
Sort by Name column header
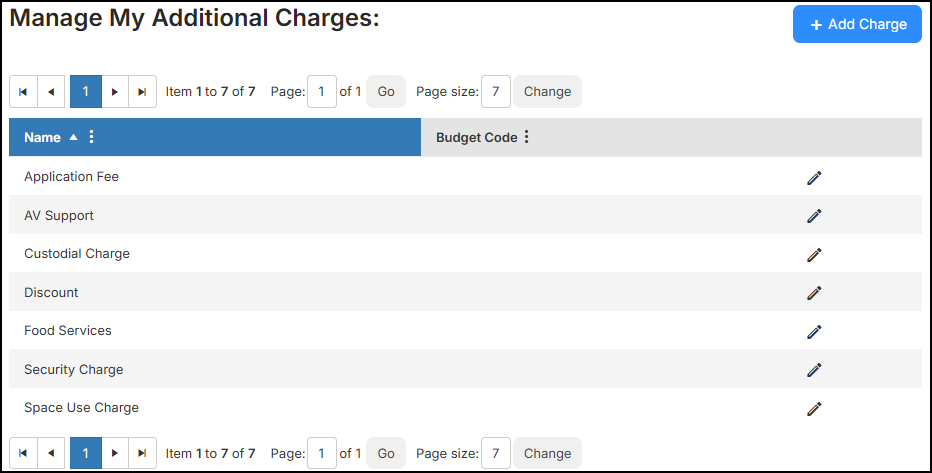[x=42, y=137]
